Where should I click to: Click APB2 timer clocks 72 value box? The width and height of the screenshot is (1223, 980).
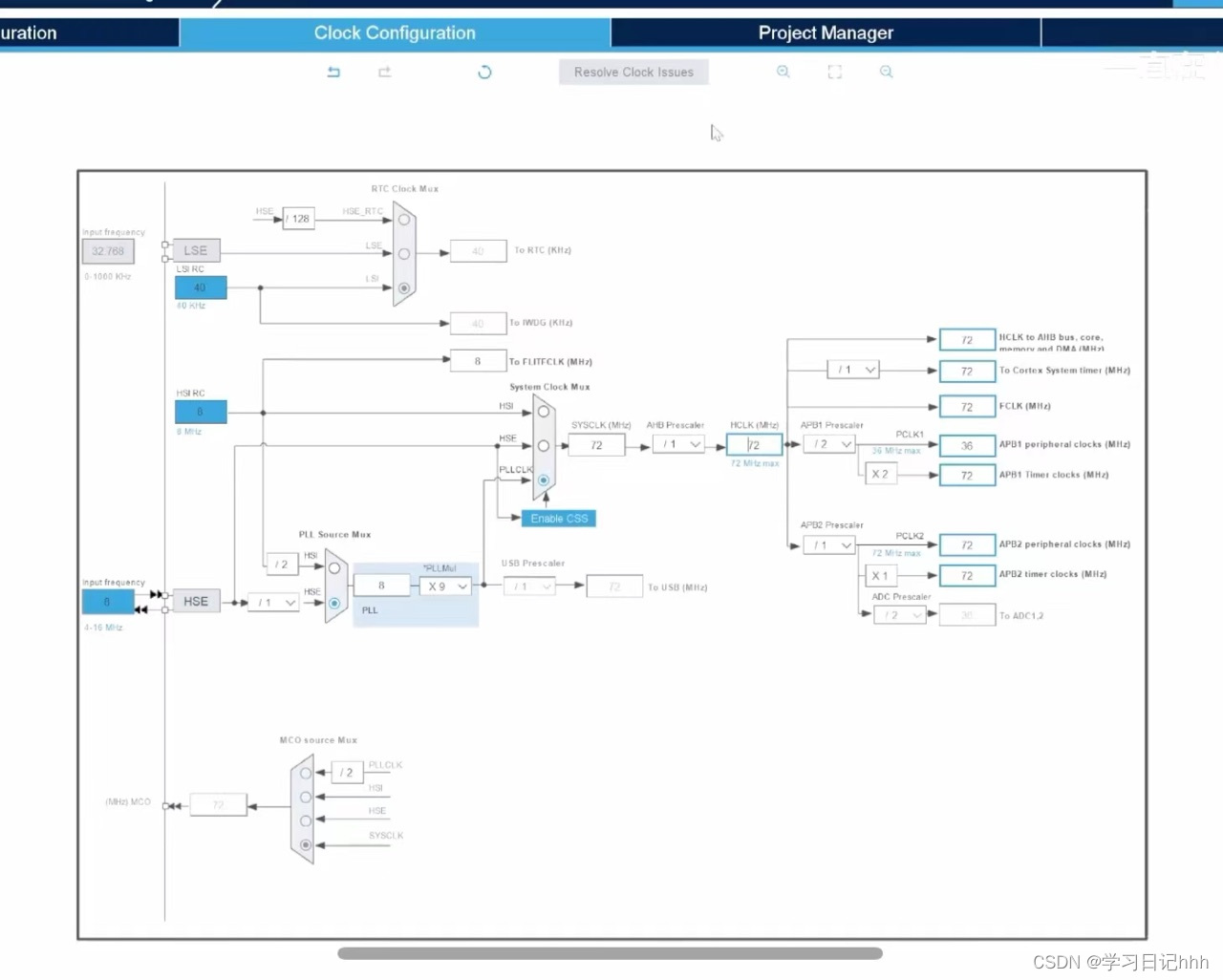pyautogui.click(x=967, y=576)
